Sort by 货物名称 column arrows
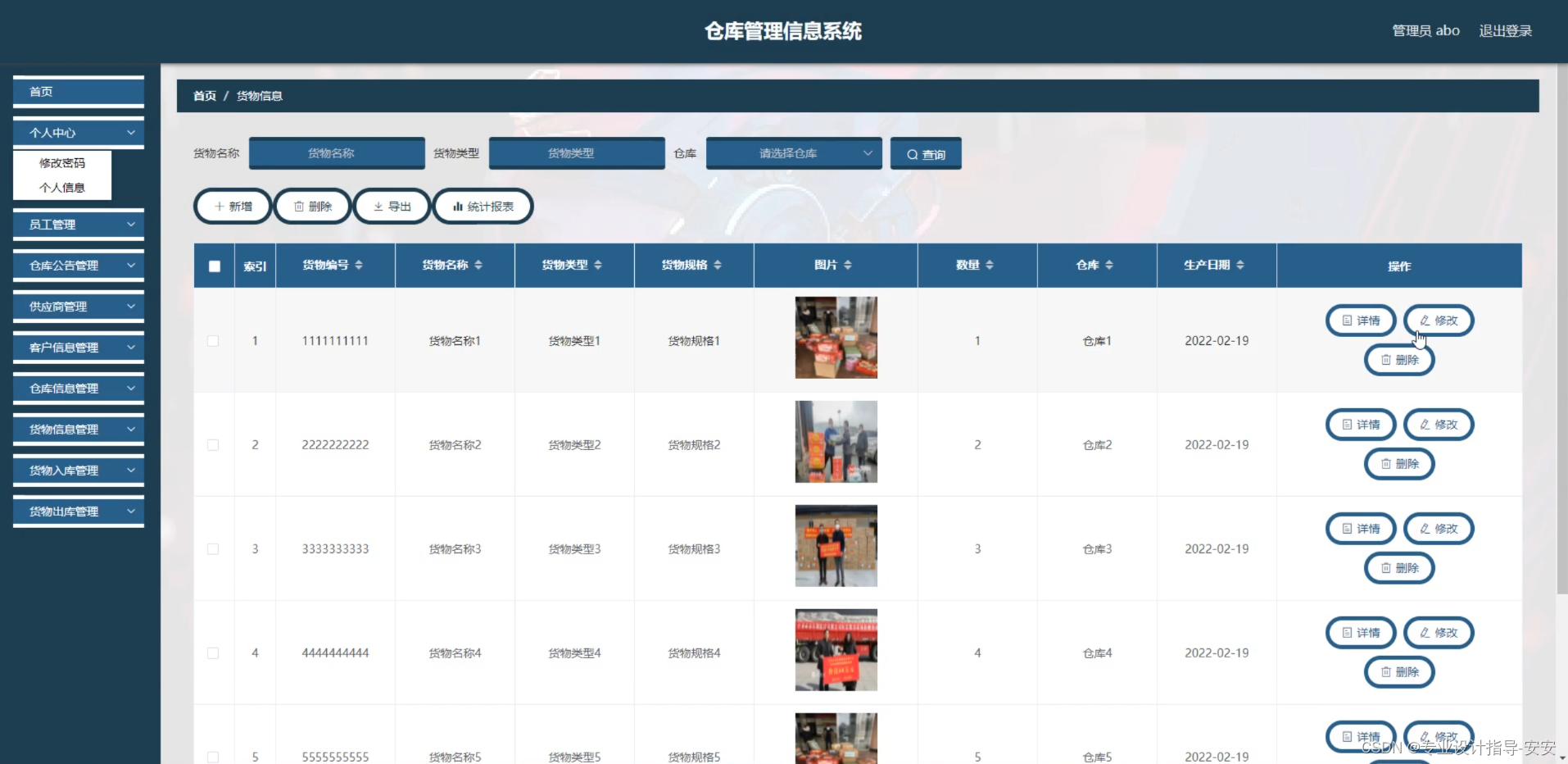Screen dimensions: 1568x764 478,265
